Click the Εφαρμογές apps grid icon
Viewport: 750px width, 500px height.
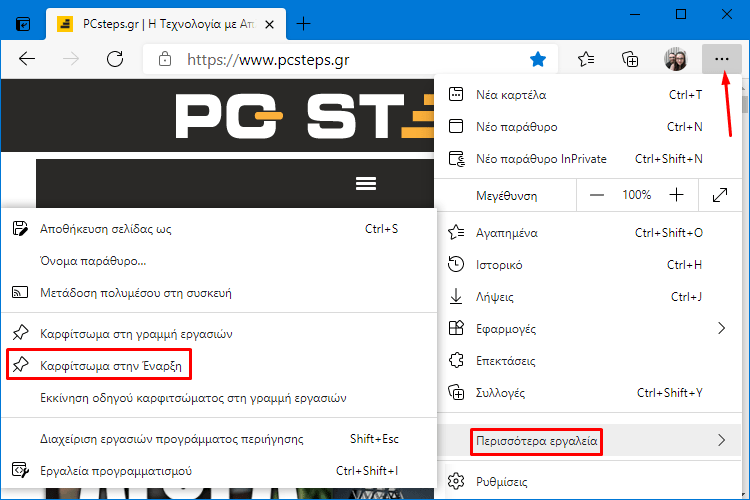tap(456, 328)
